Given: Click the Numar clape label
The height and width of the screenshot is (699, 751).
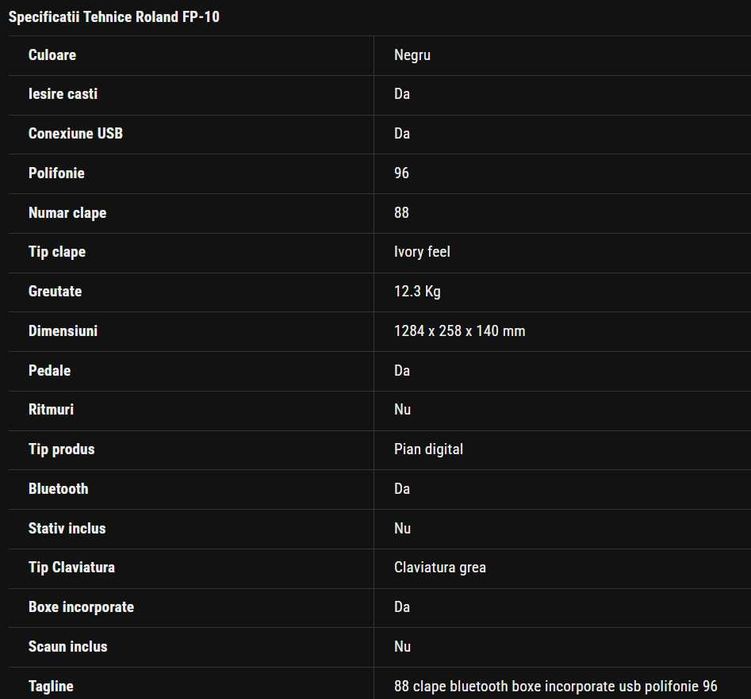Looking at the screenshot, I should [x=67, y=213].
